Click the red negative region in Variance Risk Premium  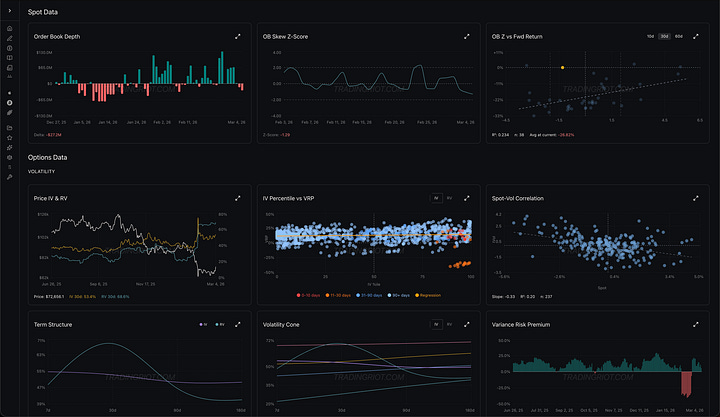[x=686, y=384]
